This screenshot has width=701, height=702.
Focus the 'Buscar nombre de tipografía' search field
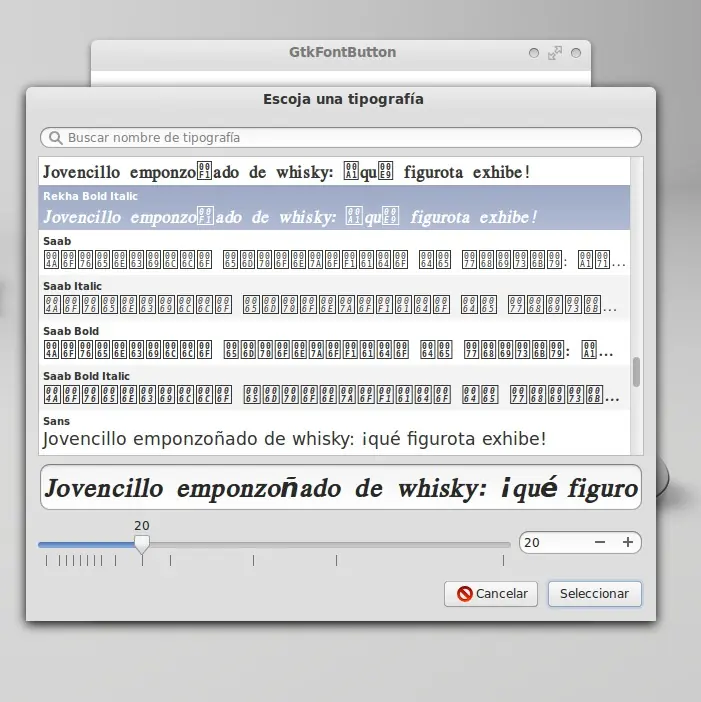point(341,137)
